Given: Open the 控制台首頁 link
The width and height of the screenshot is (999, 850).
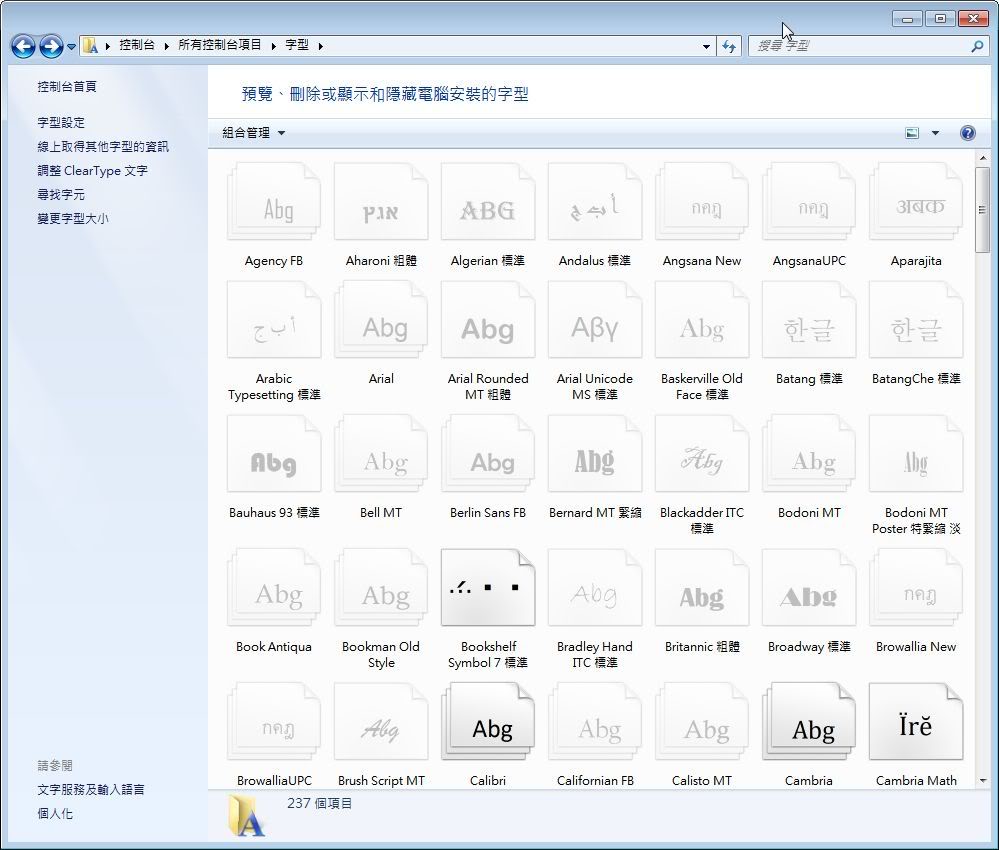Looking at the screenshot, I should click(67, 87).
